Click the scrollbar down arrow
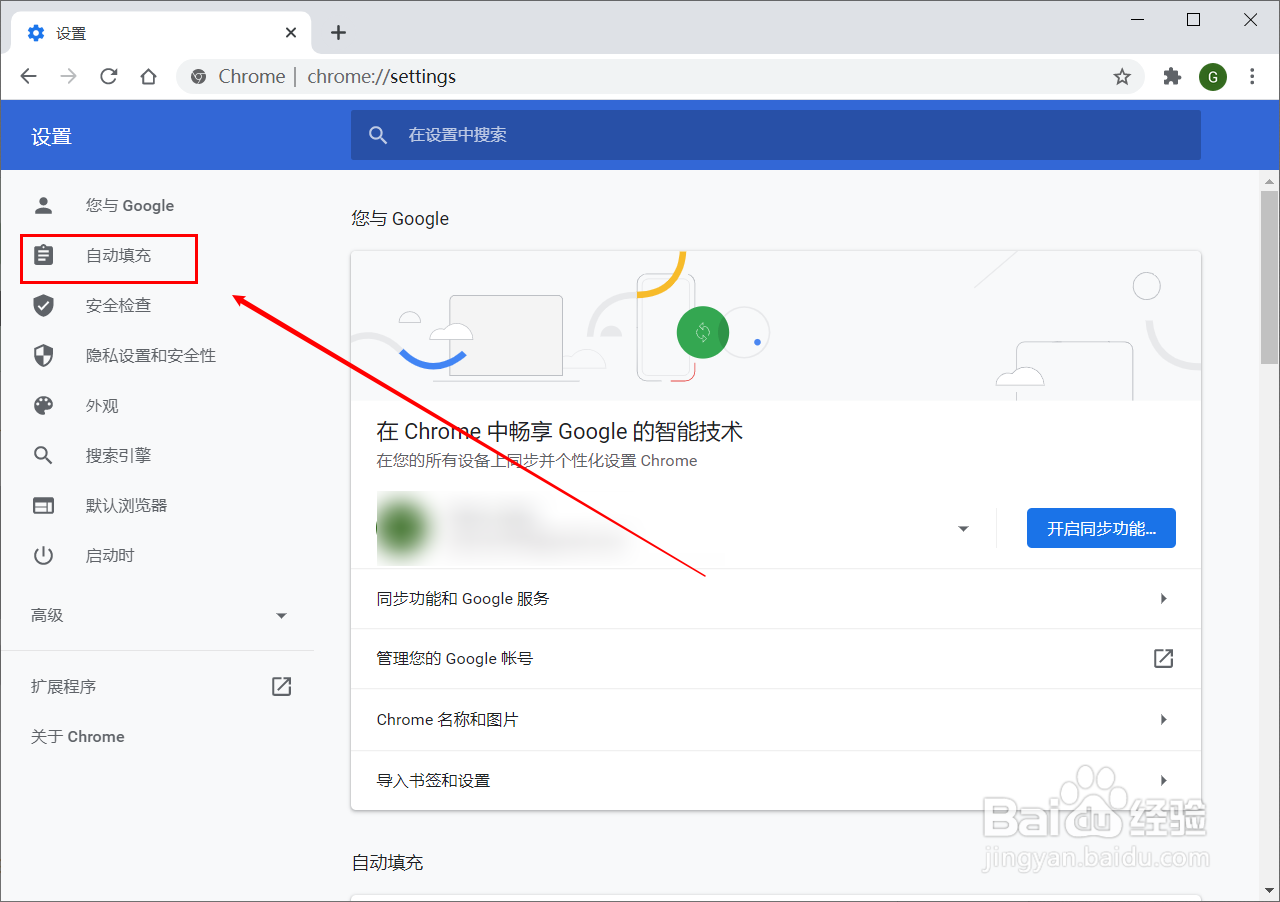Viewport: 1280px width, 902px height. (1270, 891)
